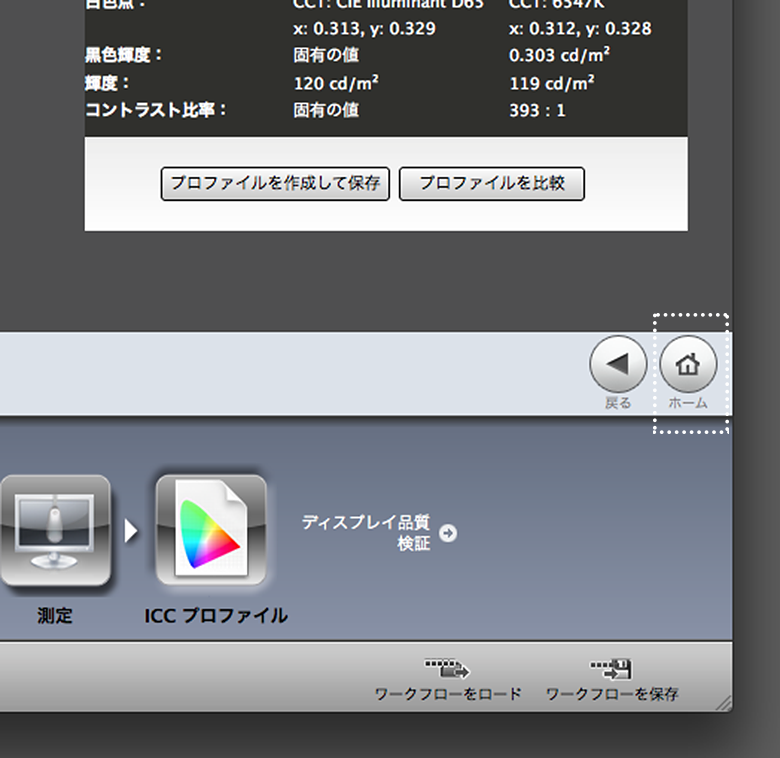Click the 戻る (back) arrow icon
The height and width of the screenshot is (758, 780).
pyautogui.click(x=618, y=364)
